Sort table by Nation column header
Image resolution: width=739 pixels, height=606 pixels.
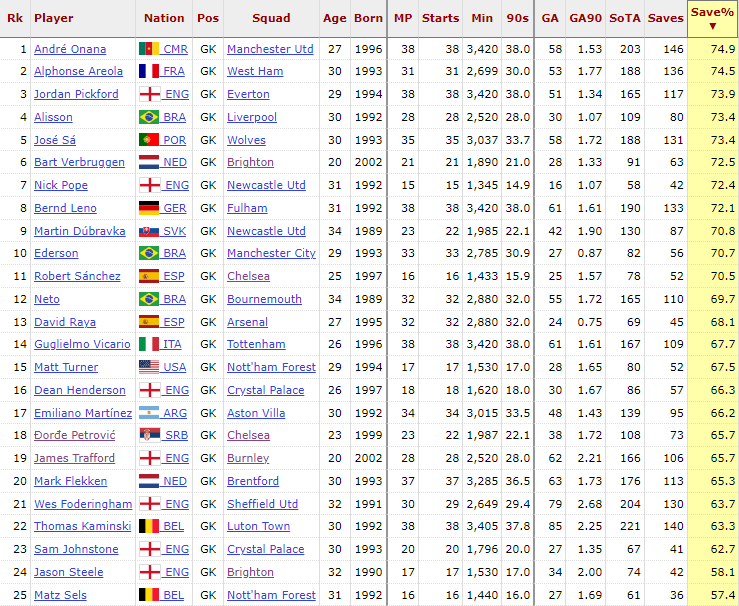pyautogui.click(x=164, y=18)
